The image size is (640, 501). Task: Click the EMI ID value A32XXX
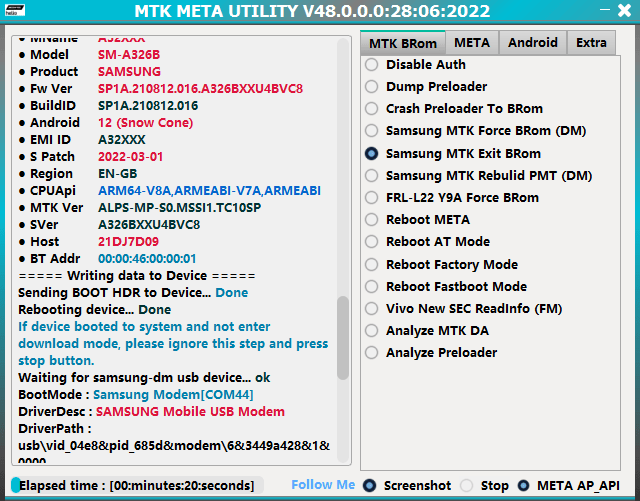pyautogui.click(x=122, y=140)
